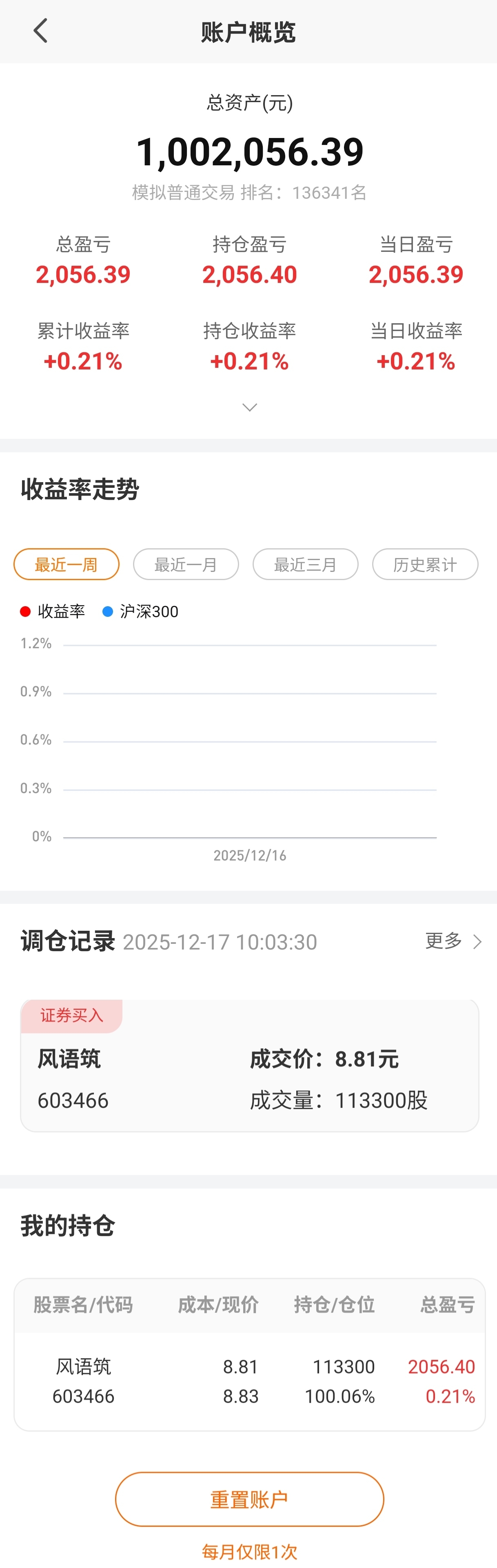Open 更多 rebalancing records
The width and height of the screenshot is (497, 1568).
click(x=444, y=941)
